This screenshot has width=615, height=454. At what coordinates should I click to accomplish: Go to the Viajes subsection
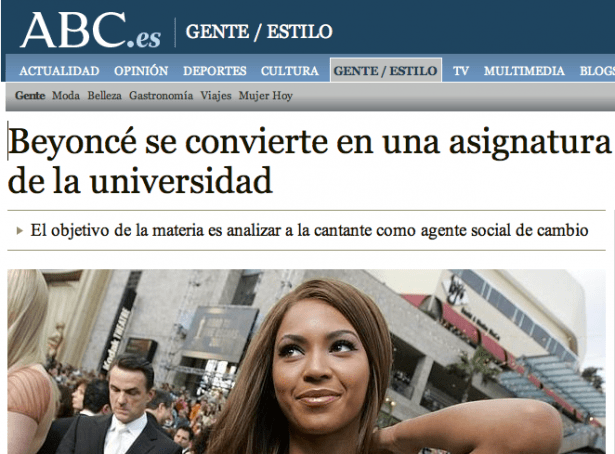tap(216, 96)
